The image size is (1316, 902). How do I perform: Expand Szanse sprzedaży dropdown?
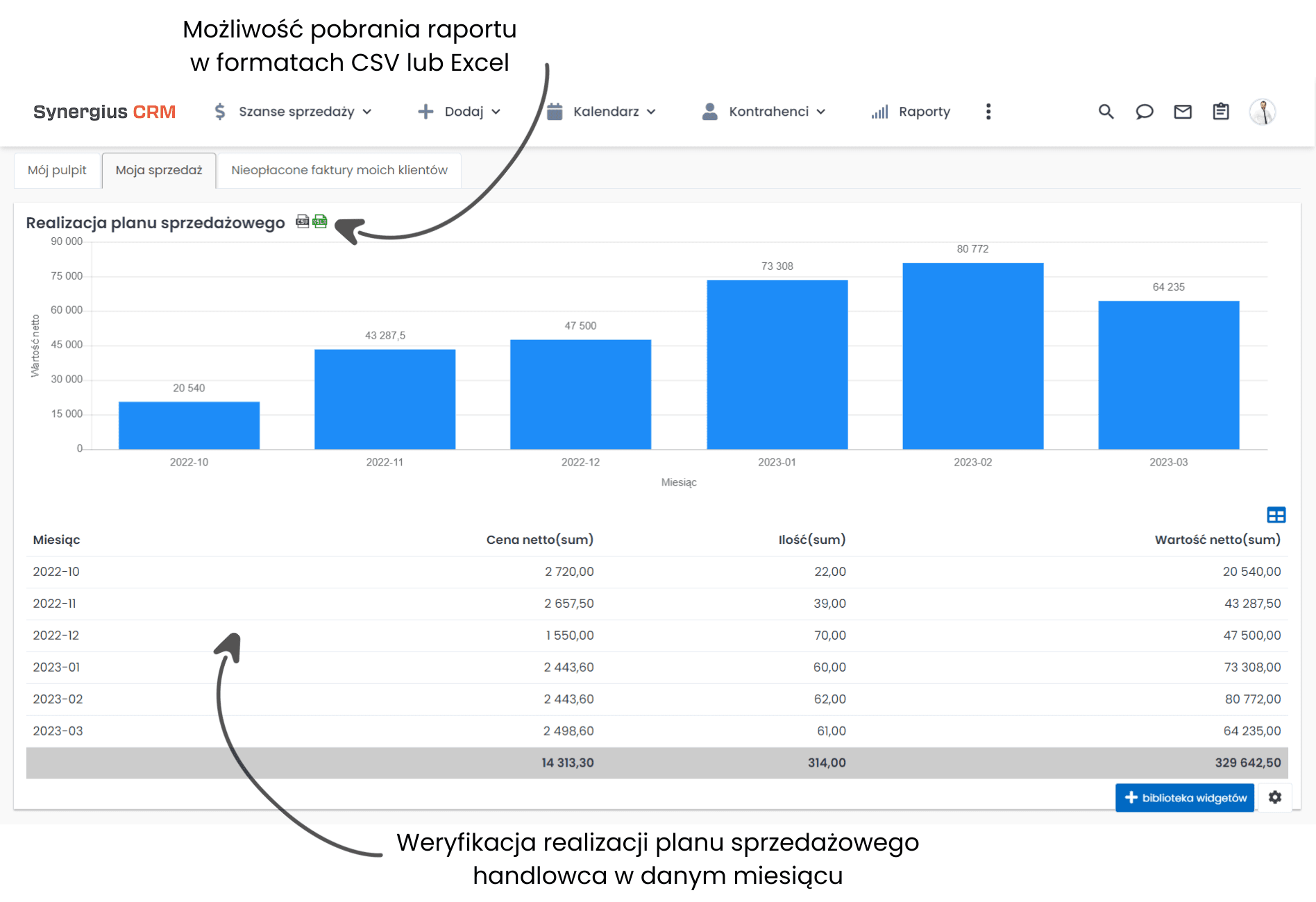293,112
